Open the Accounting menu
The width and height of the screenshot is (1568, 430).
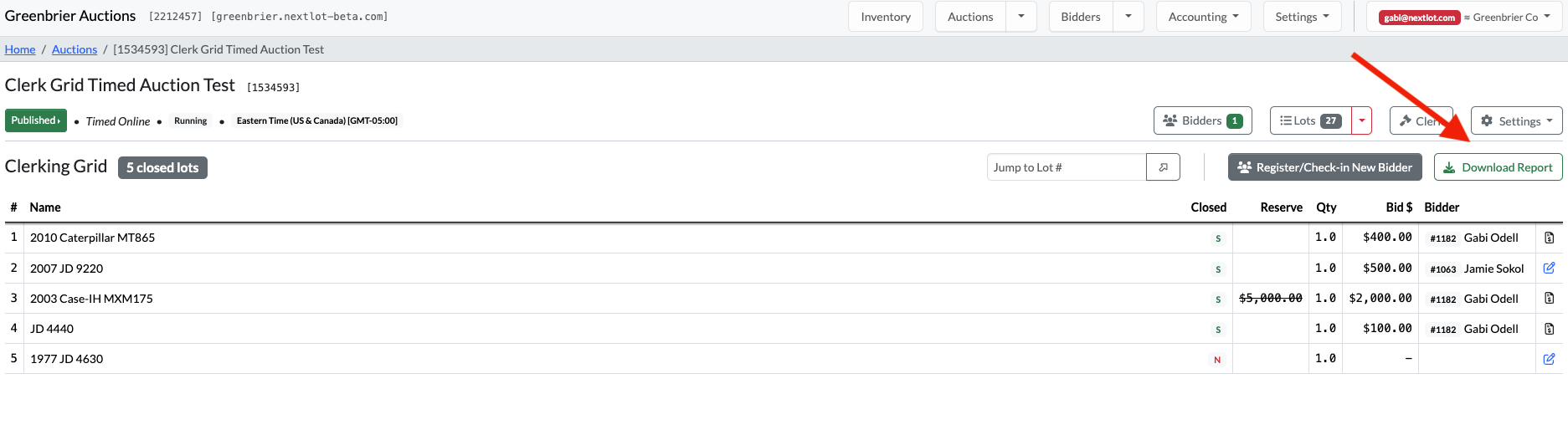pos(1203,17)
